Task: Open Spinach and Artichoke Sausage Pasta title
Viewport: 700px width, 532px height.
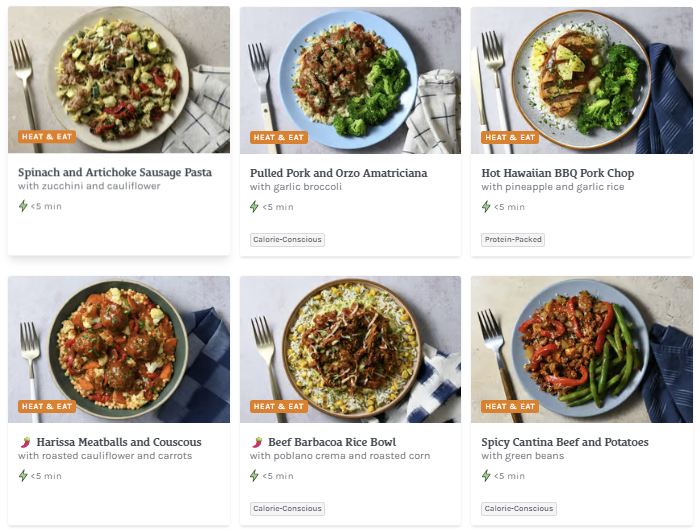Action: [115, 173]
